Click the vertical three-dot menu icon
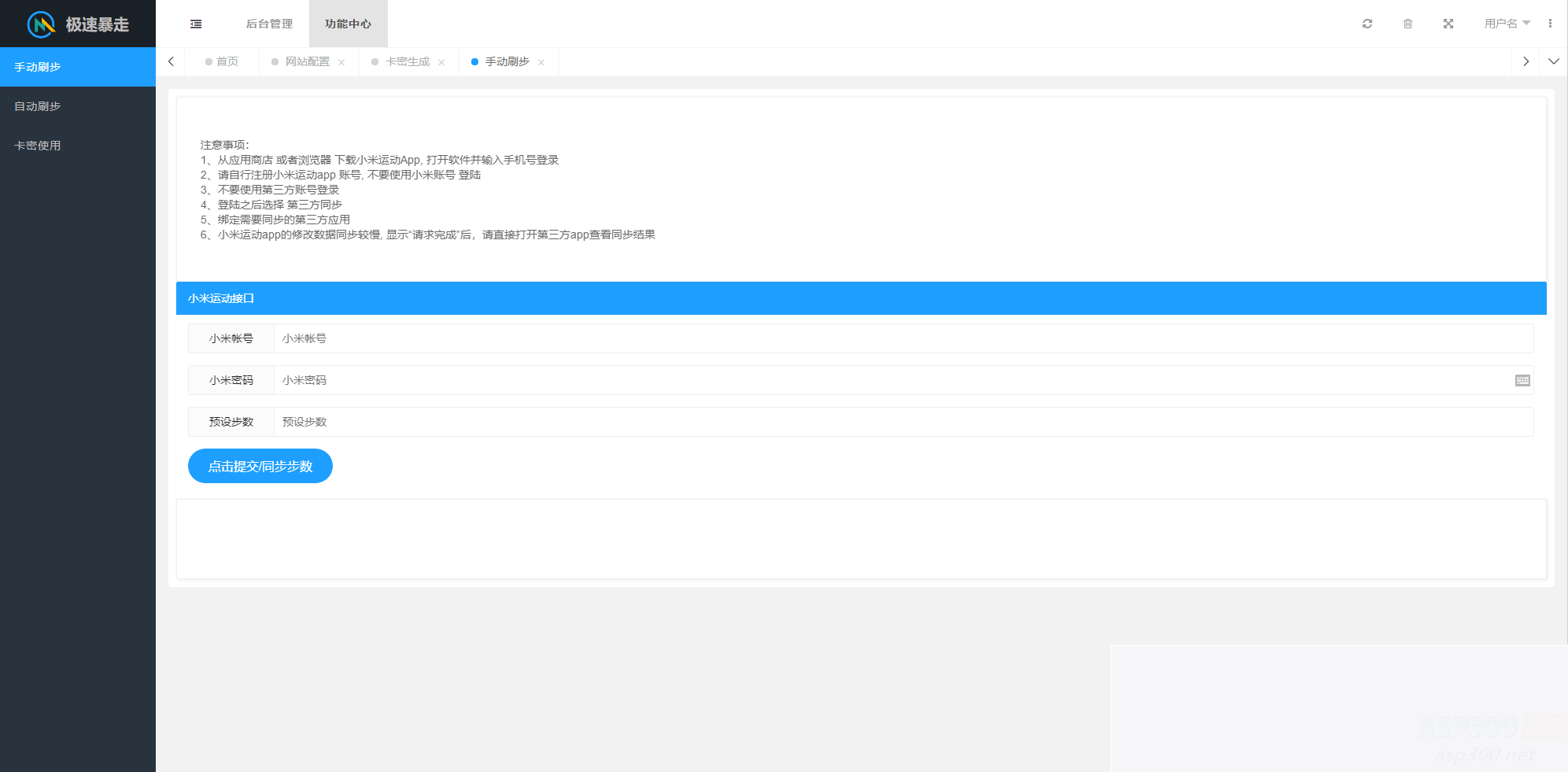This screenshot has height=772, width=1568. click(x=1552, y=24)
